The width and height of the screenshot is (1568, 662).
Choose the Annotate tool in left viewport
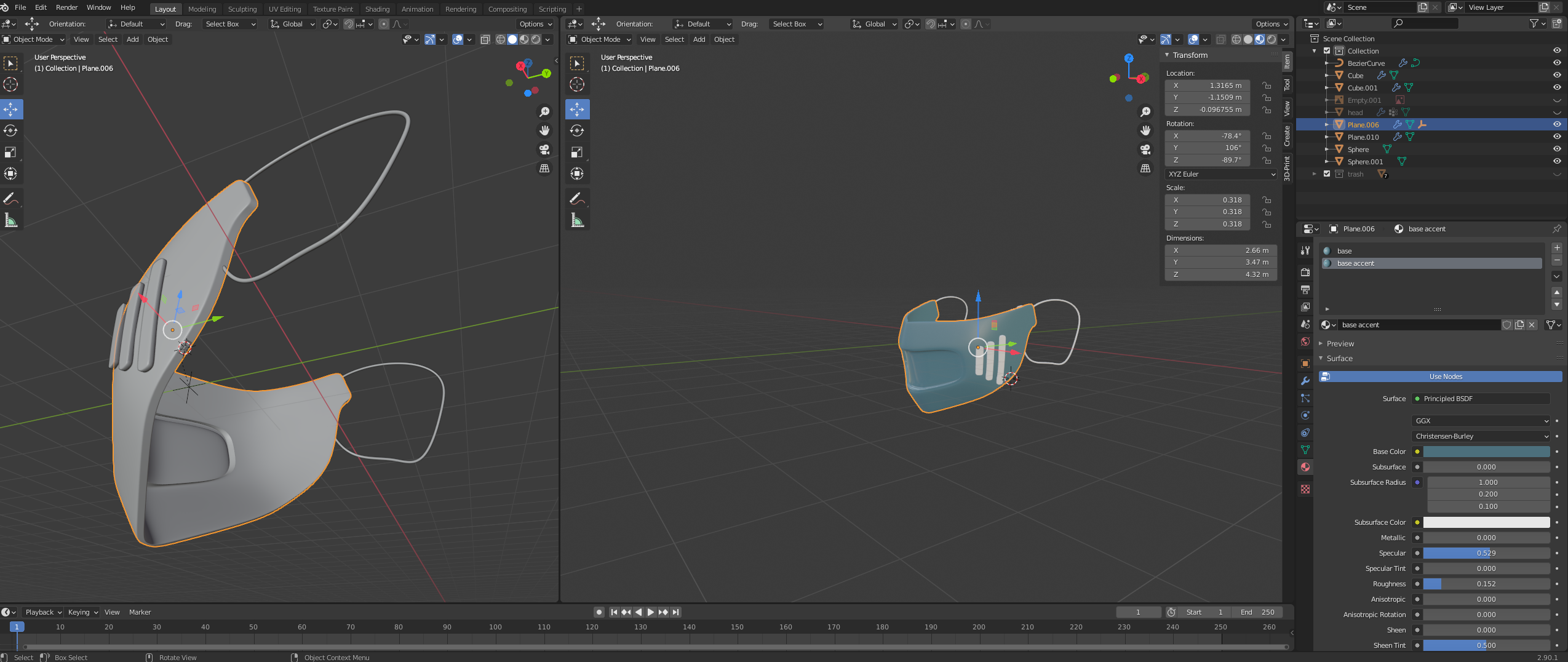coord(10,198)
